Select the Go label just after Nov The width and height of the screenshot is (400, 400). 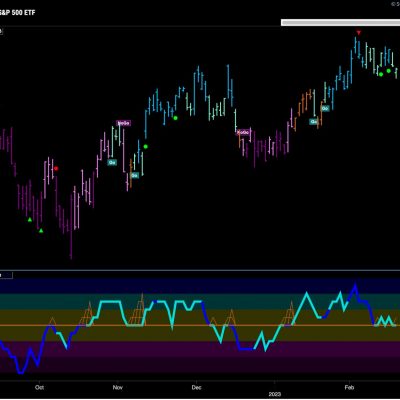[x=134, y=175]
